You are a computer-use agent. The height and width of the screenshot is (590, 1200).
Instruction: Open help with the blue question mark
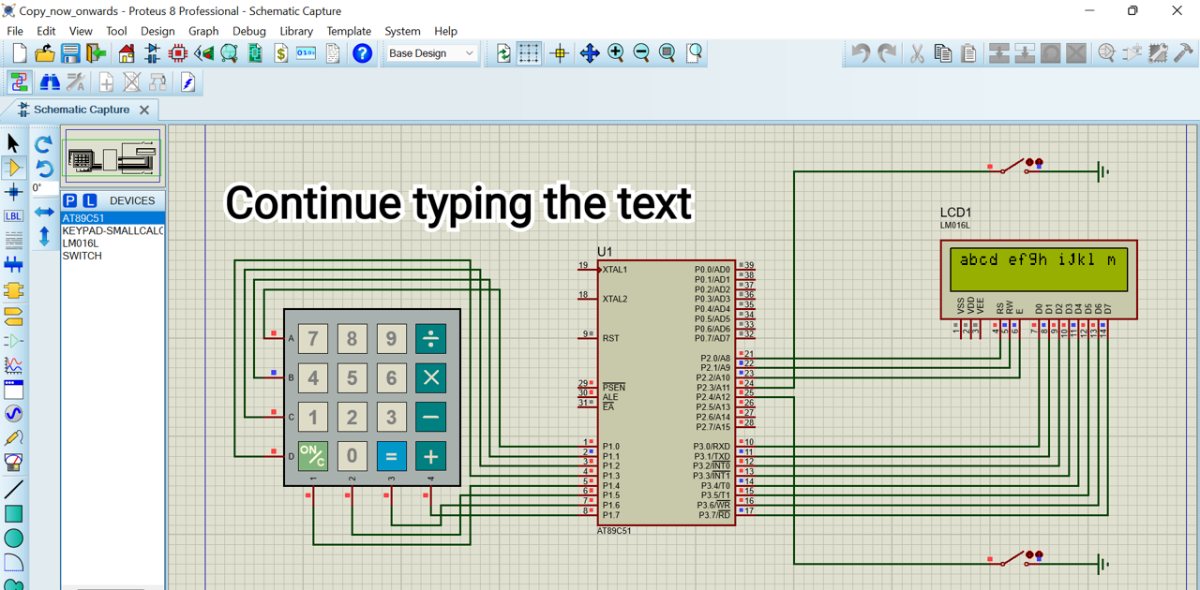362,53
